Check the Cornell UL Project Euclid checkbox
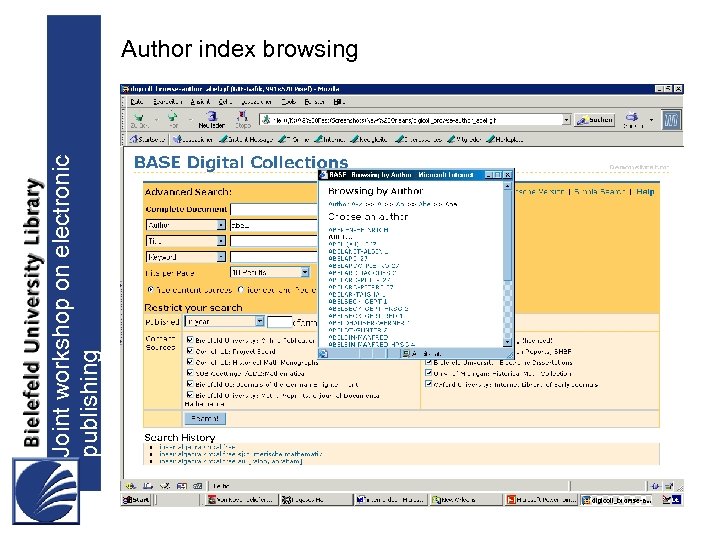720x540 pixels. click(x=190, y=351)
